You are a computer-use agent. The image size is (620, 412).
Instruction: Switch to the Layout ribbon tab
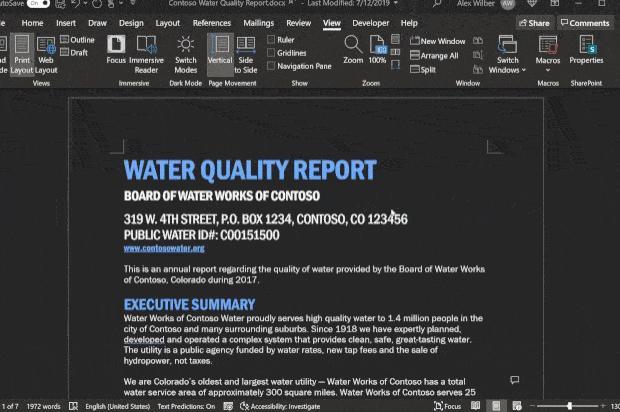pos(168,22)
